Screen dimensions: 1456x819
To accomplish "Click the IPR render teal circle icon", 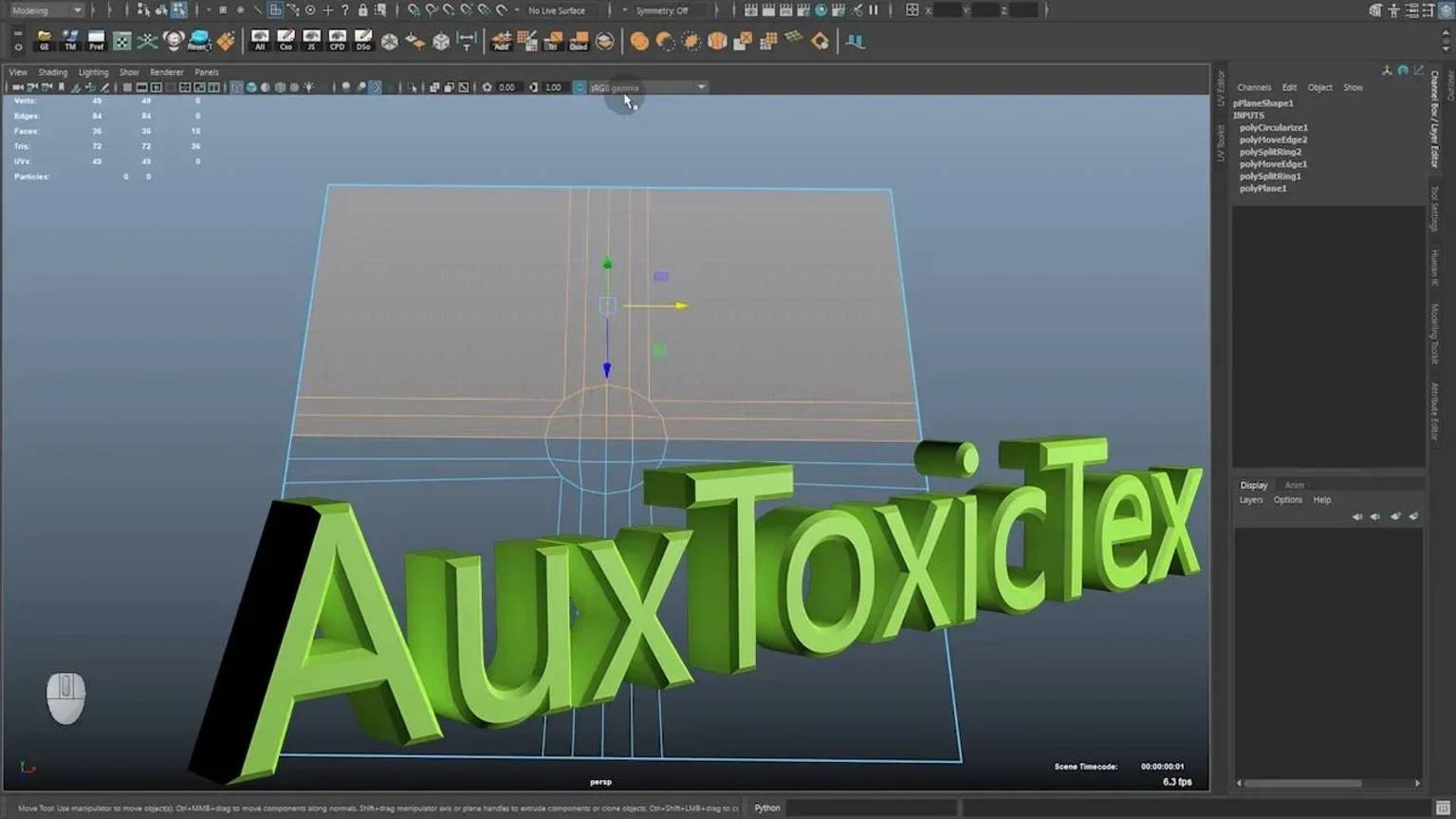I will tap(821, 10).
